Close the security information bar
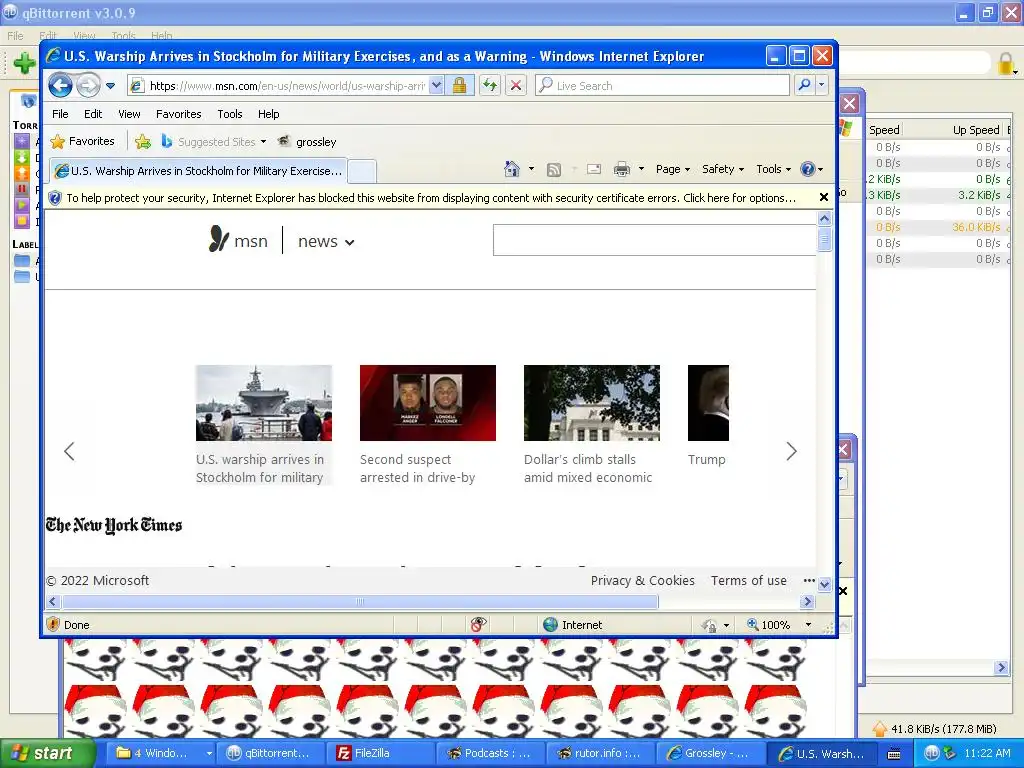Viewport: 1024px width, 768px height. [x=824, y=197]
